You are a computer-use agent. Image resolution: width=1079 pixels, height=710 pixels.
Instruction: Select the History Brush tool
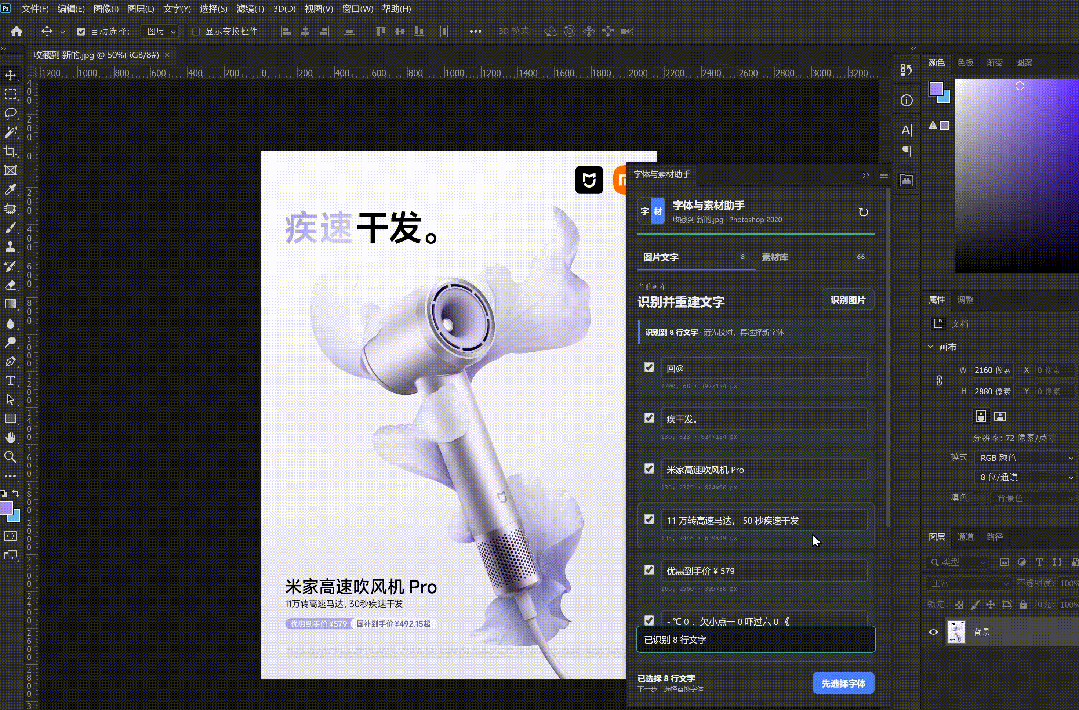pos(10,266)
